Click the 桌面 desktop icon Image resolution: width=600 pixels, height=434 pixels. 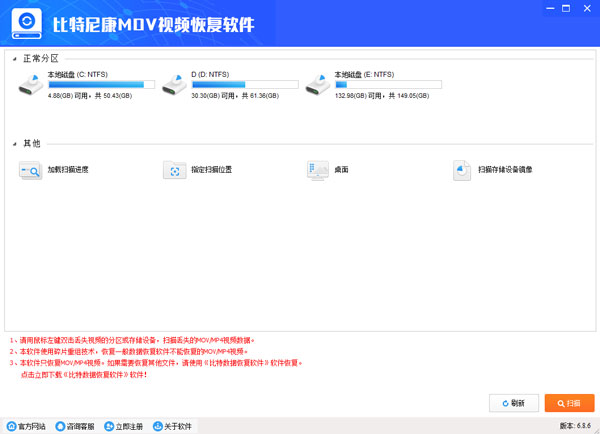(x=318, y=171)
